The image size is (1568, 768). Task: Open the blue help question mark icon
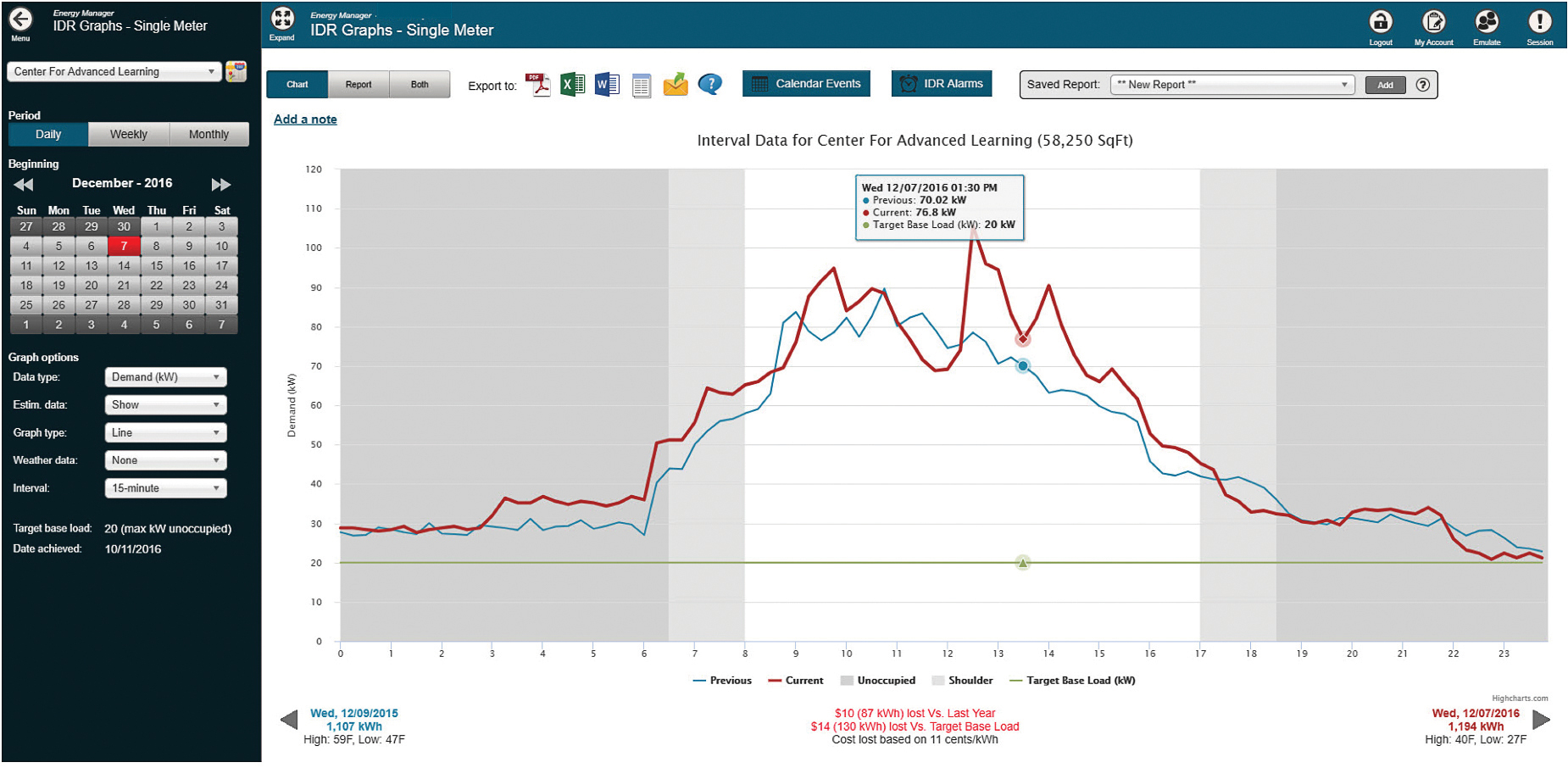click(710, 84)
